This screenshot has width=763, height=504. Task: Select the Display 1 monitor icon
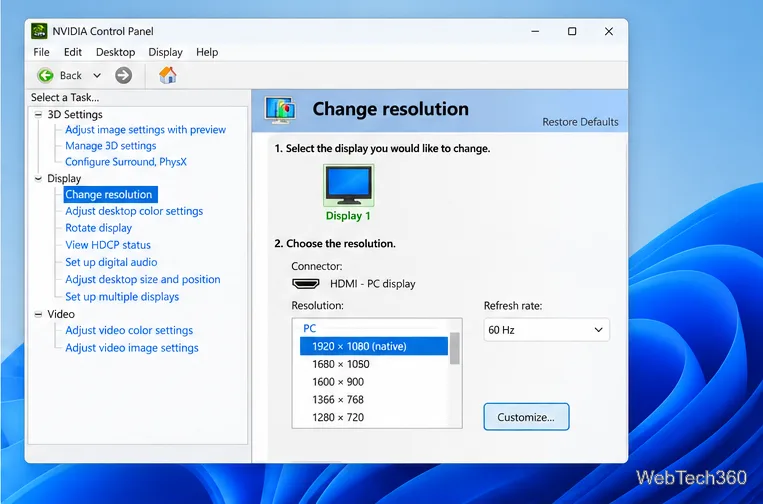tap(348, 185)
